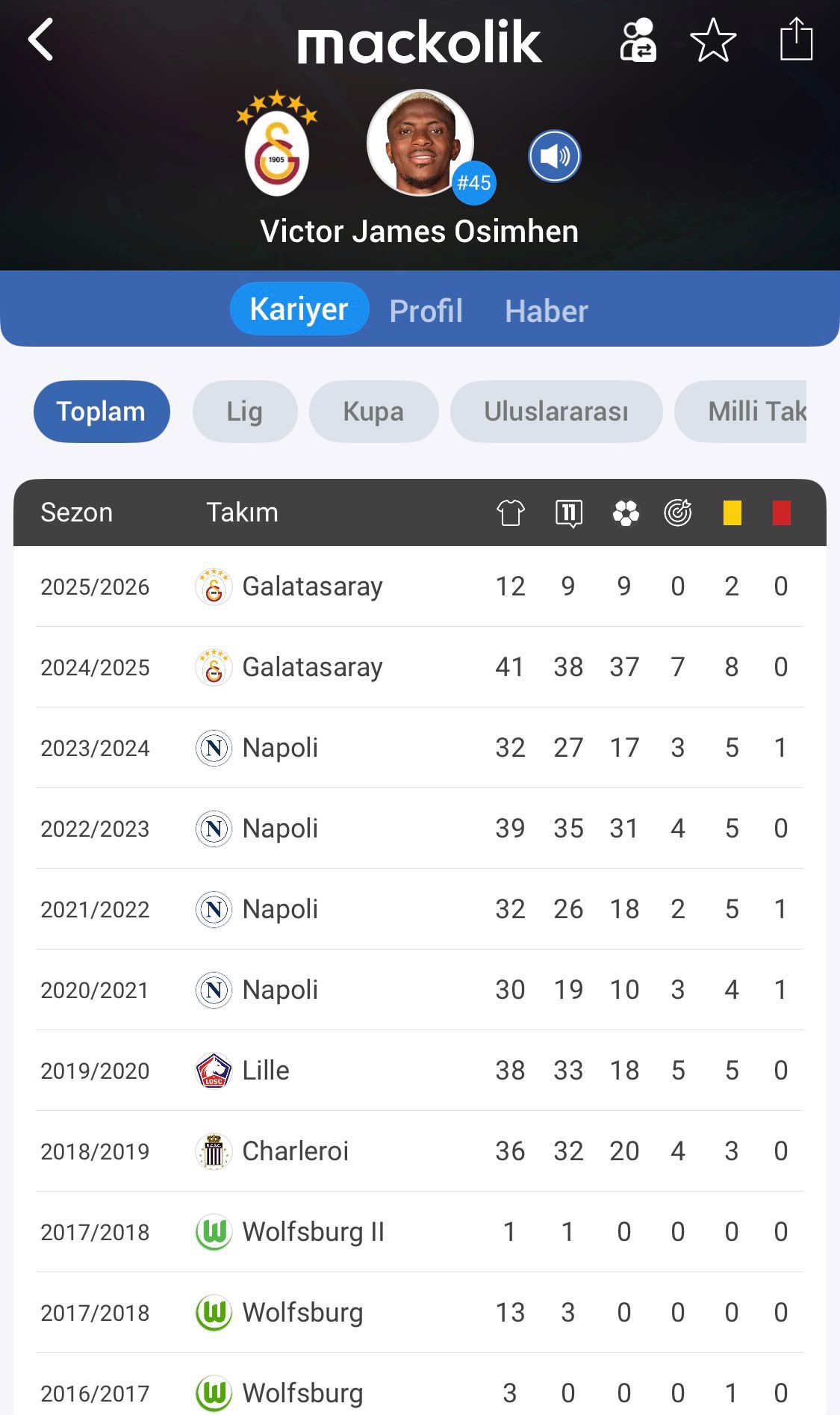This screenshot has height=1415, width=840.
Task: Tap the back arrow icon
Action: coord(41,40)
